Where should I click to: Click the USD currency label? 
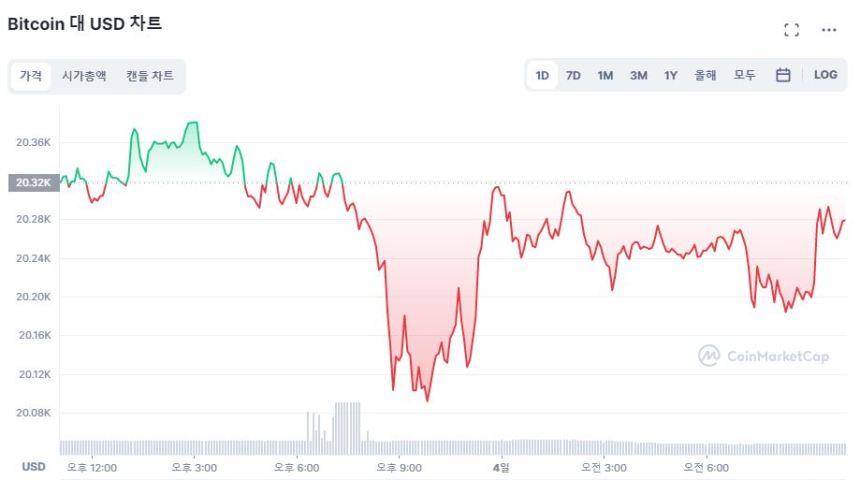click(x=34, y=467)
